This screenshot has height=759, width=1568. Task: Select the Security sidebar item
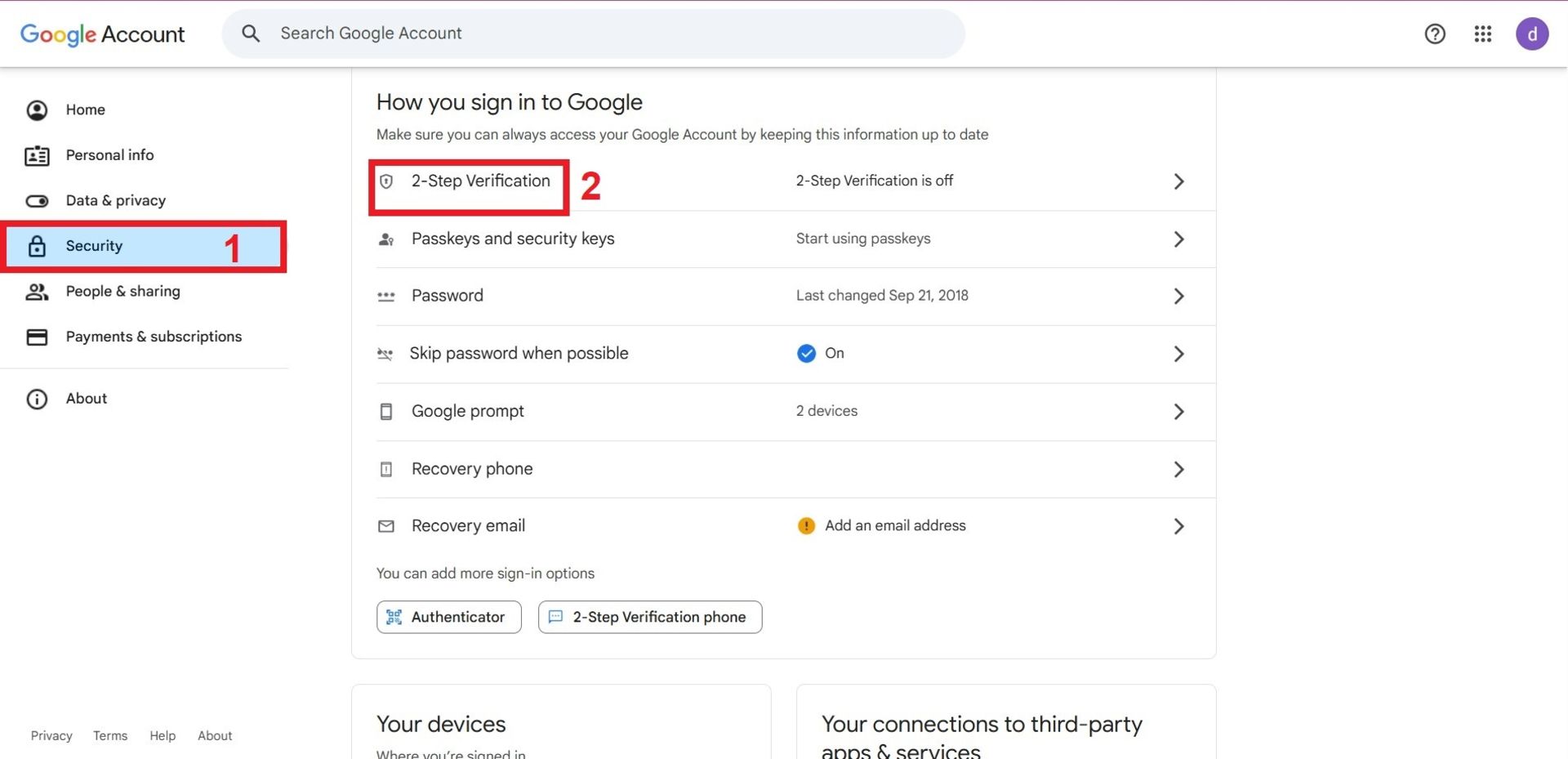coord(144,246)
